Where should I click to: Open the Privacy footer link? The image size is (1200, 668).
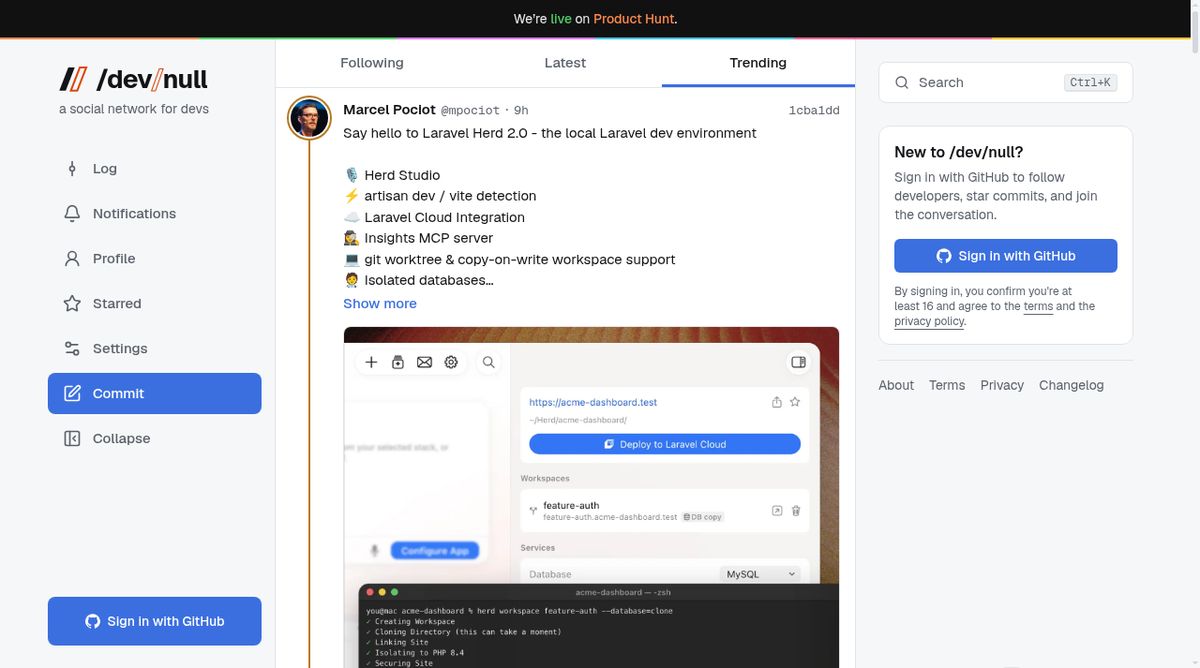pyautogui.click(x=1002, y=385)
